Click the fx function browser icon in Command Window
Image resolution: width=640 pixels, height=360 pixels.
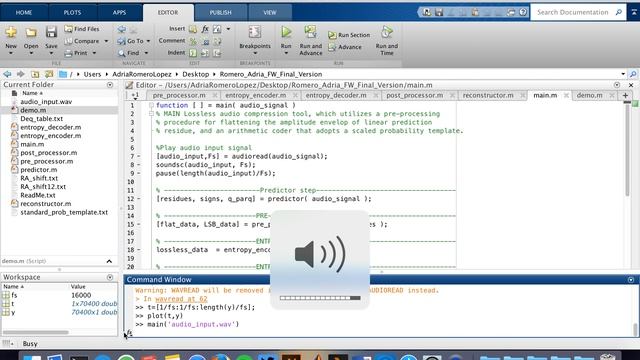[129, 333]
